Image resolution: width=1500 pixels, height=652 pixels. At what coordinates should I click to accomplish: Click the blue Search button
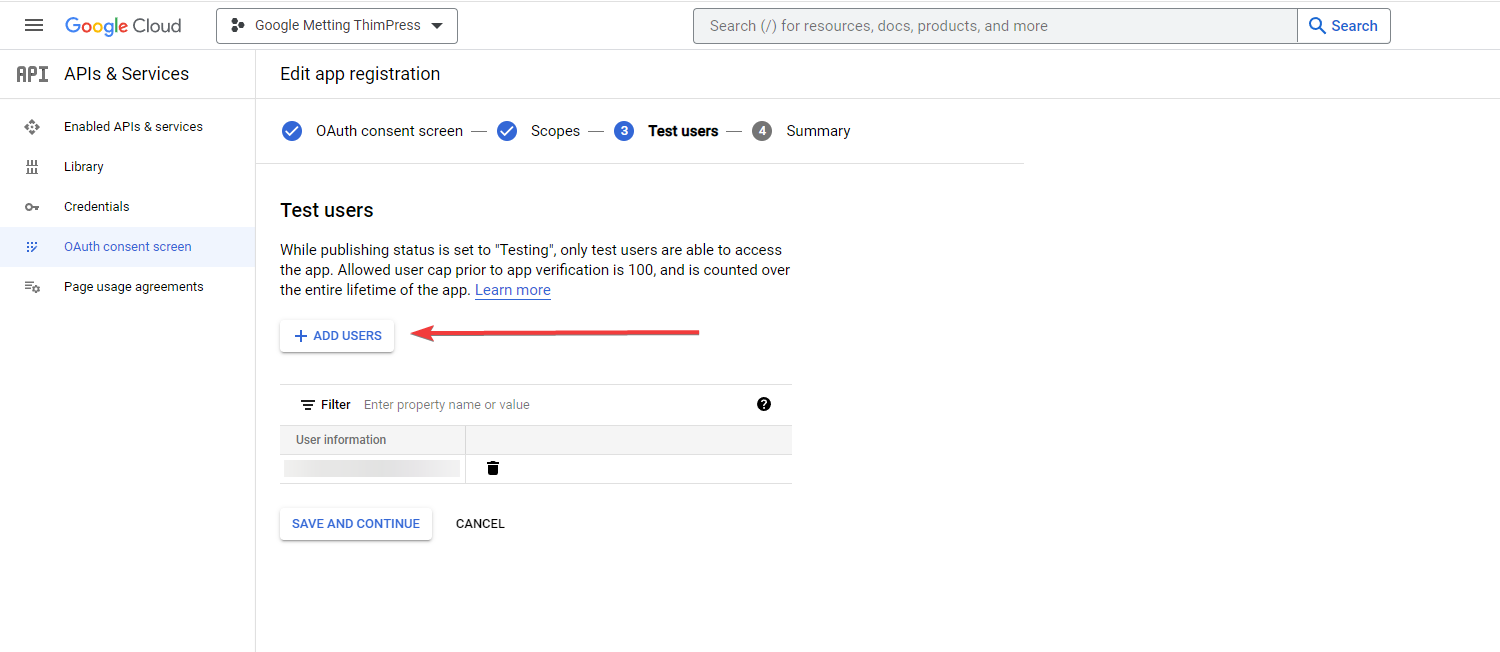coord(1343,26)
